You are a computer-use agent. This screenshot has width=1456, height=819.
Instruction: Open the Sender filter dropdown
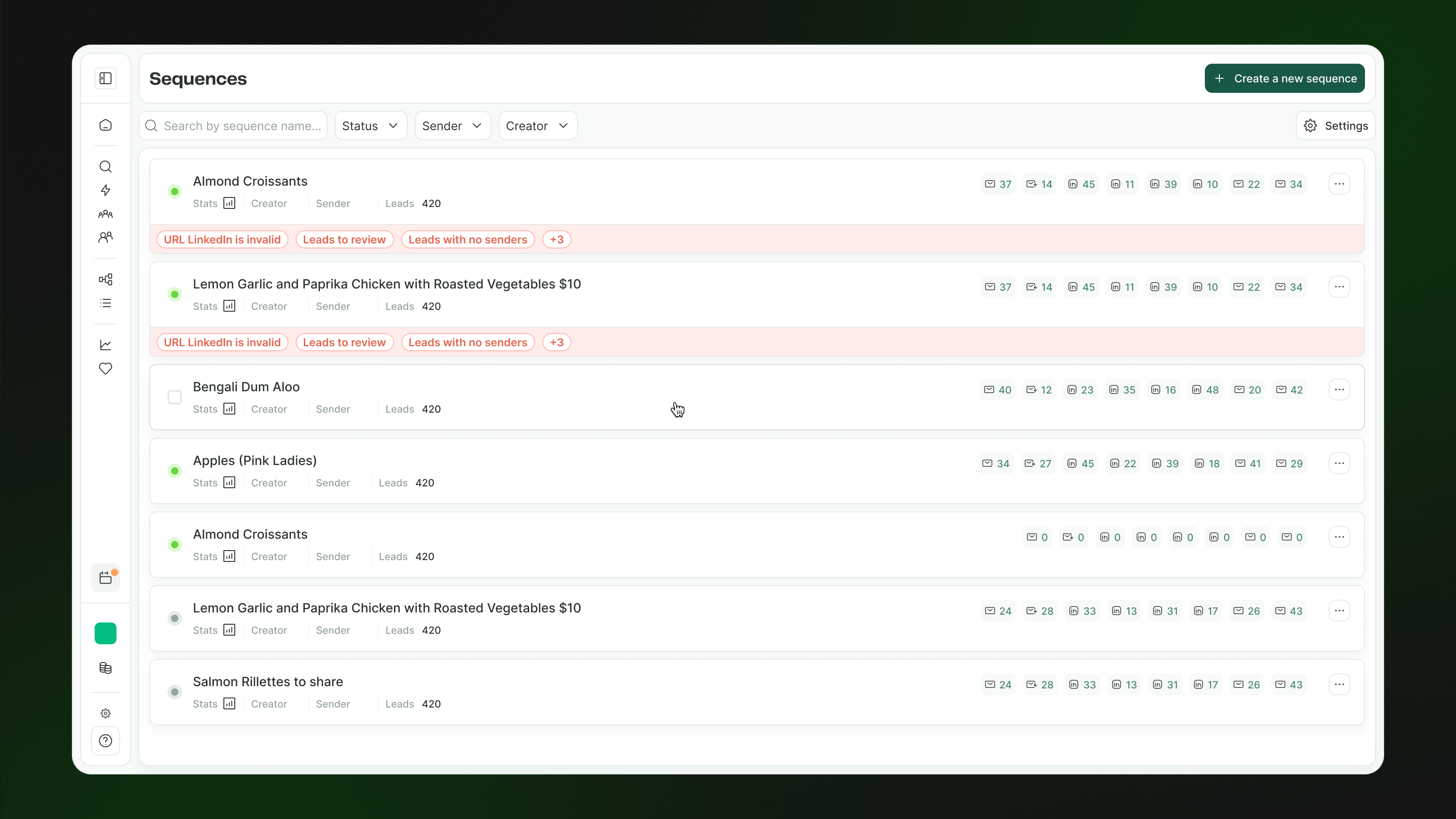click(x=452, y=126)
